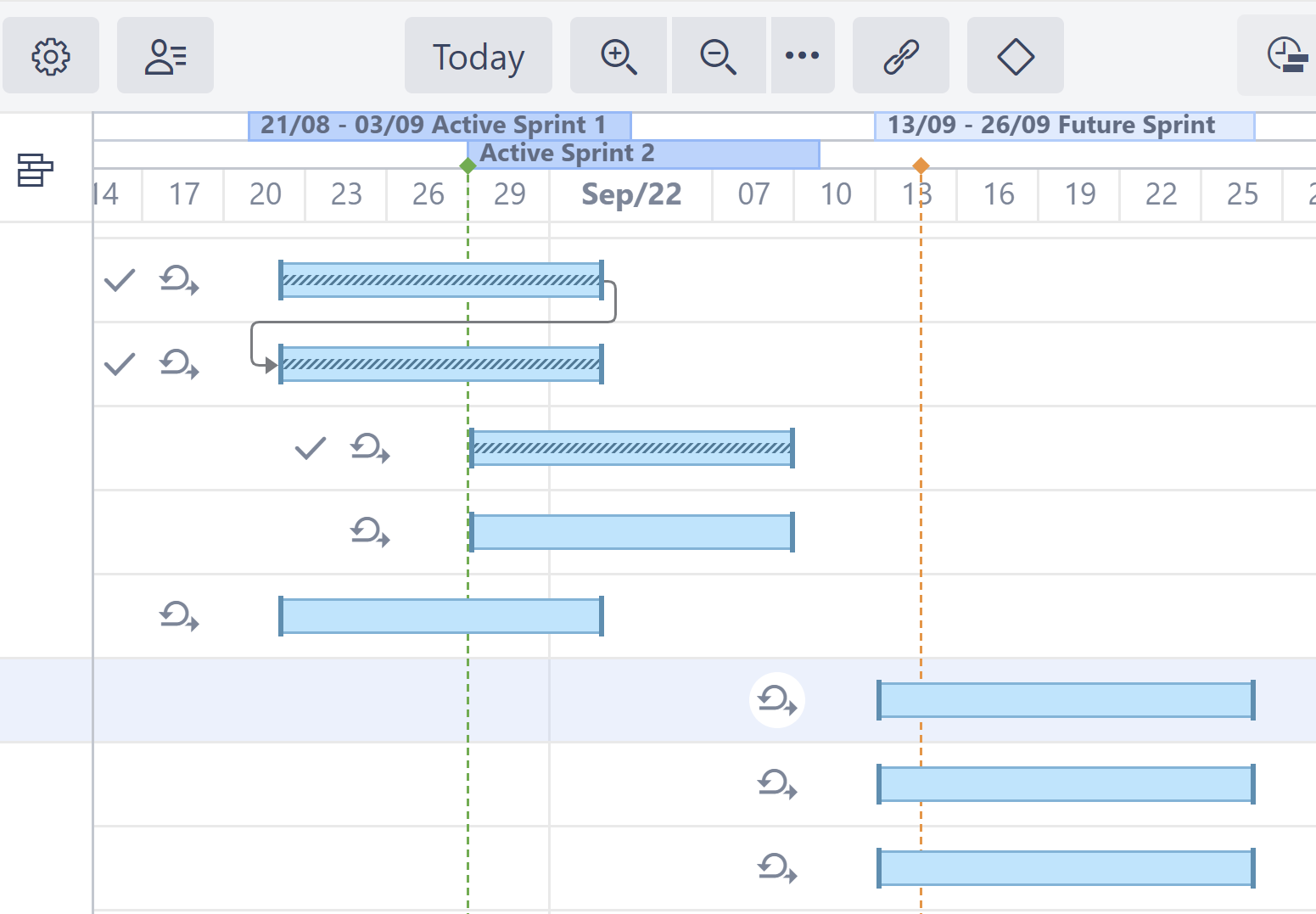Click the orange diamond timeline marker

coord(921,165)
